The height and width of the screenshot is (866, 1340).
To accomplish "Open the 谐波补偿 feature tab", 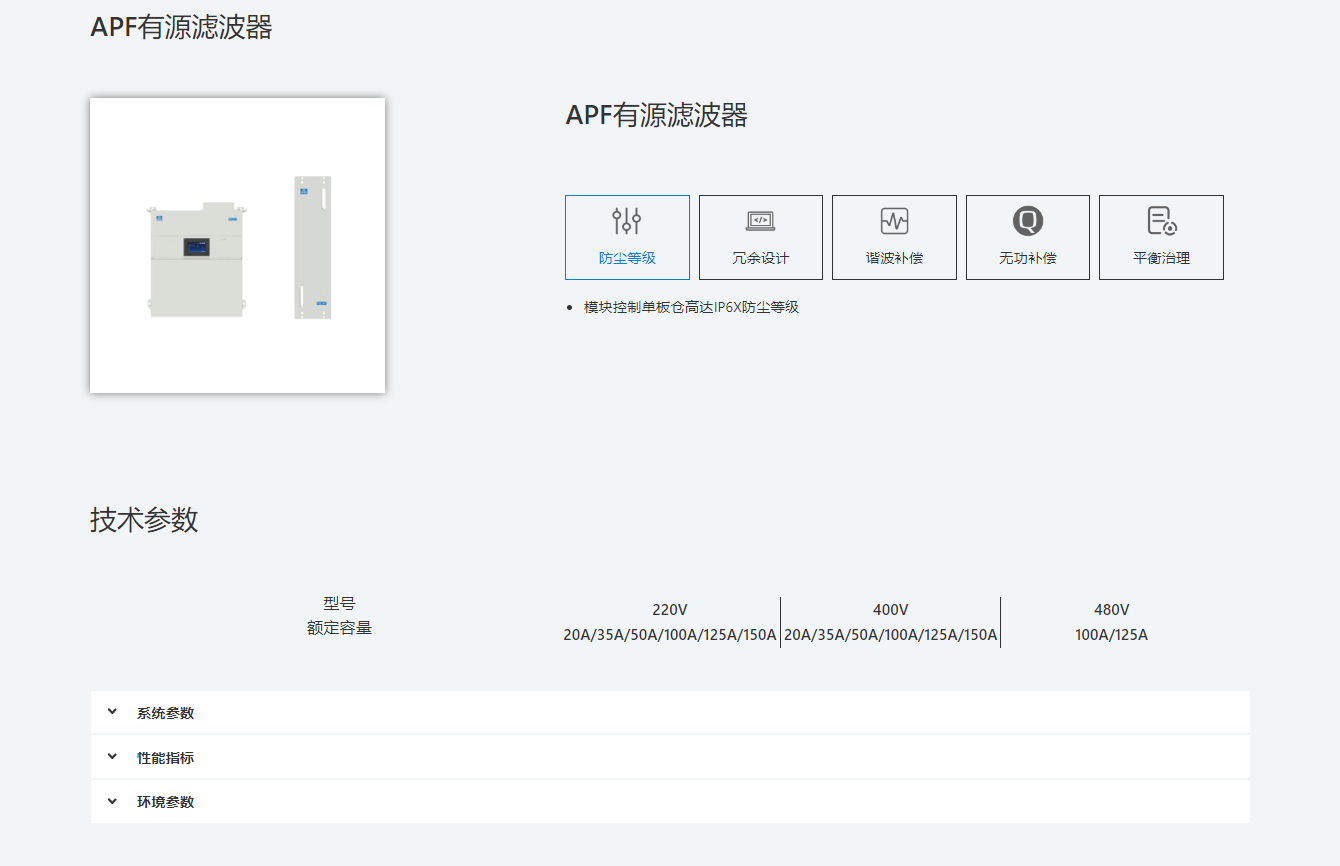I will pos(894,258).
